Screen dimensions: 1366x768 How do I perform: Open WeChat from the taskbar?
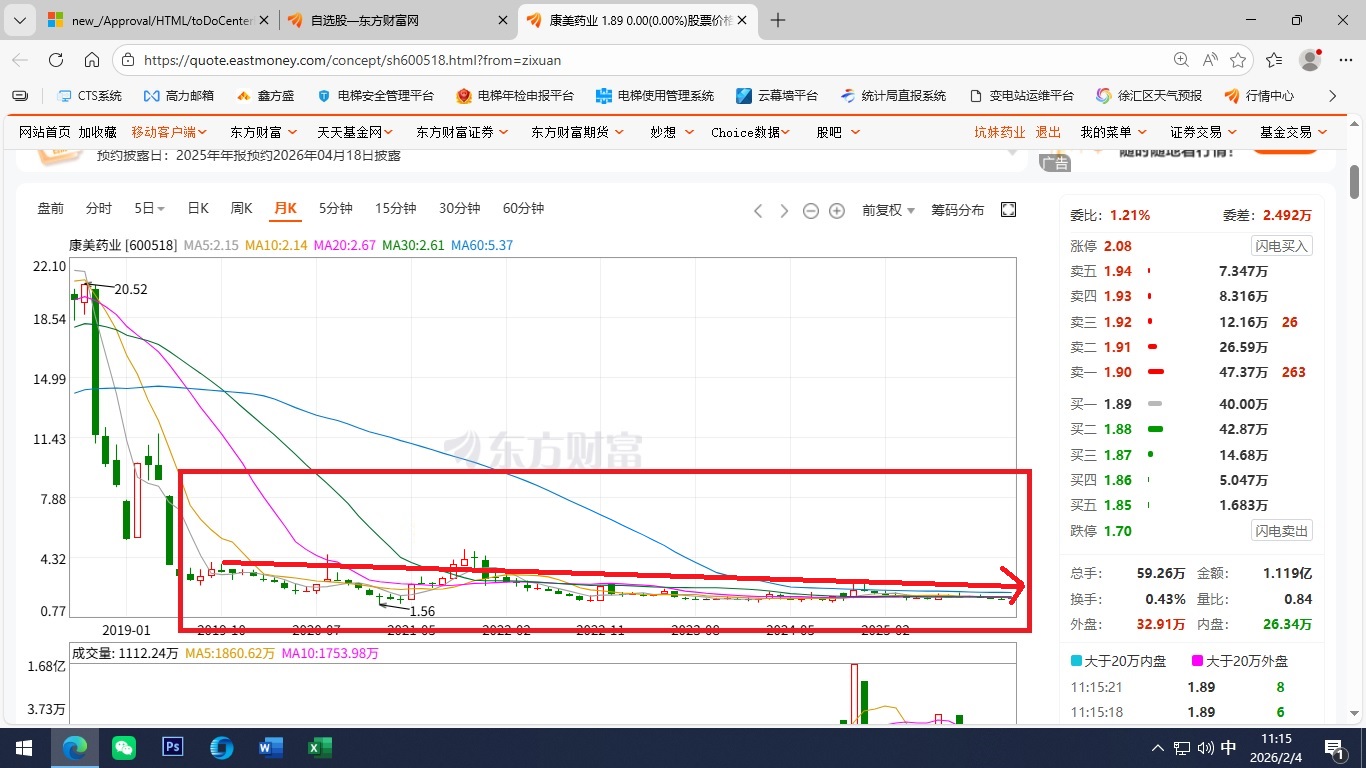coord(123,747)
